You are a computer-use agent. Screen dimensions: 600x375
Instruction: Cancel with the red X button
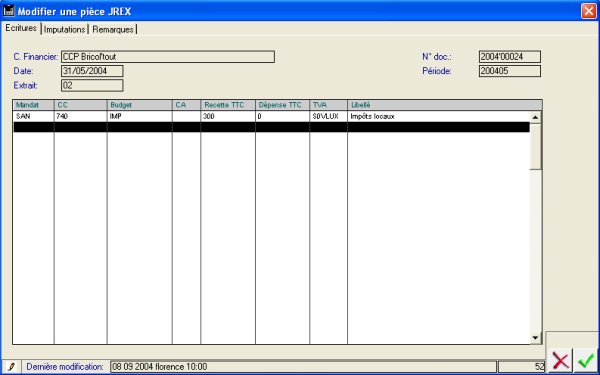pos(561,360)
